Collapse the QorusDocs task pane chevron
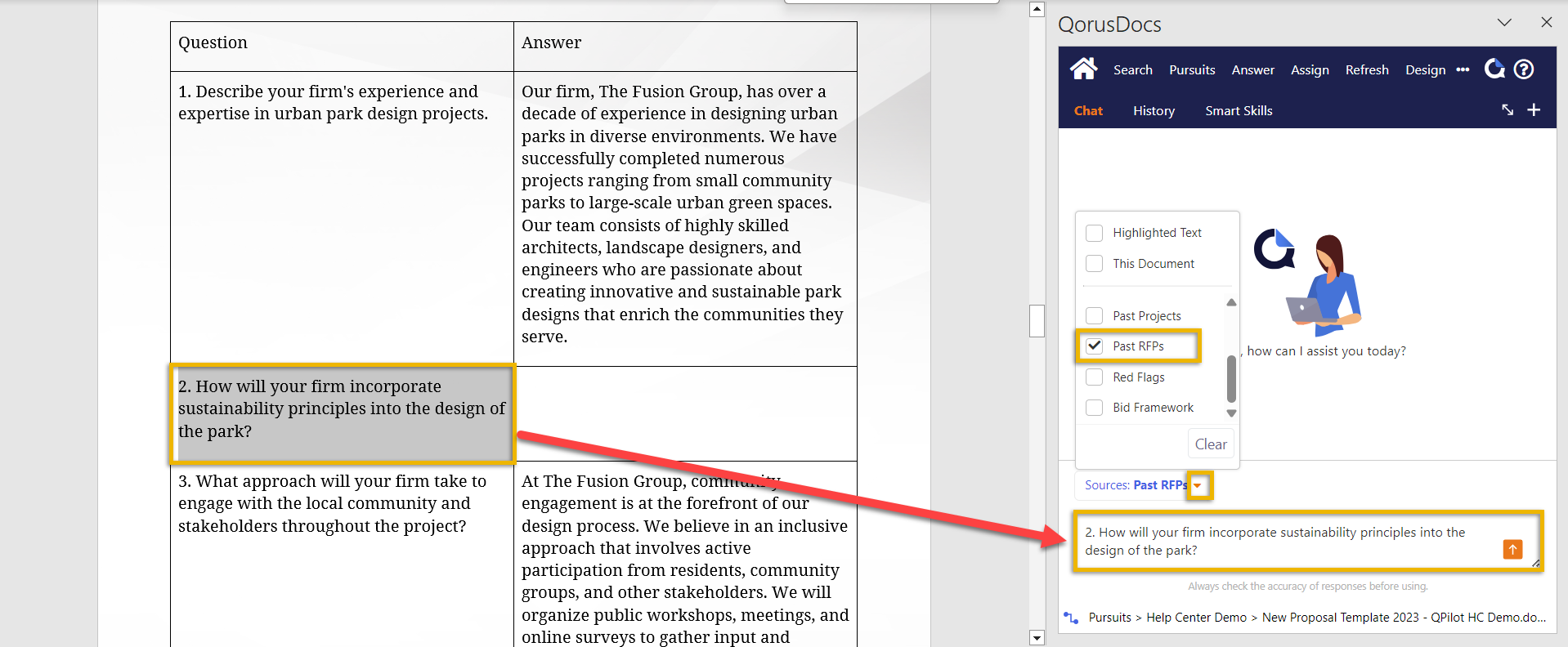The width and height of the screenshot is (1568, 647). tap(1504, 23)
